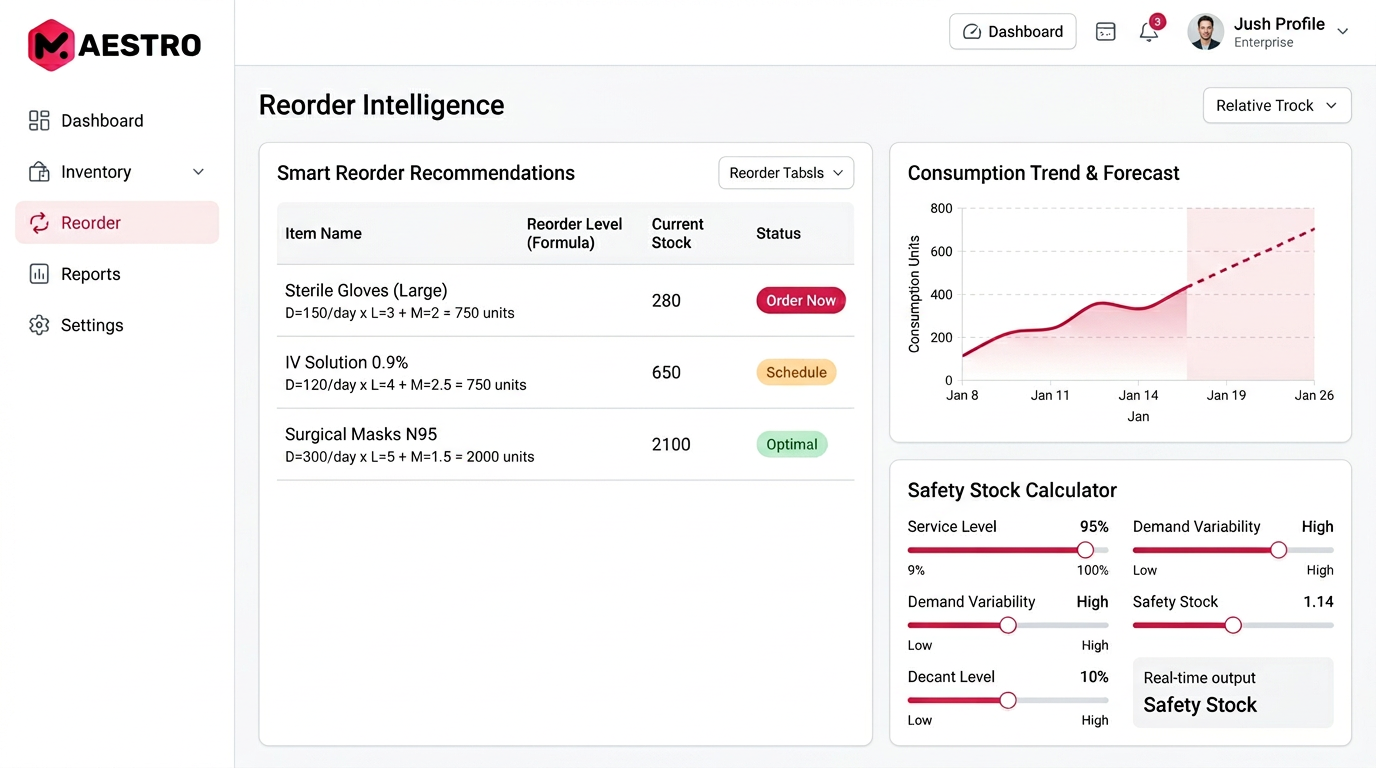Click the Maestro logo icon
This screenshot has height=768, width=1376.
[x=51, y=45]
